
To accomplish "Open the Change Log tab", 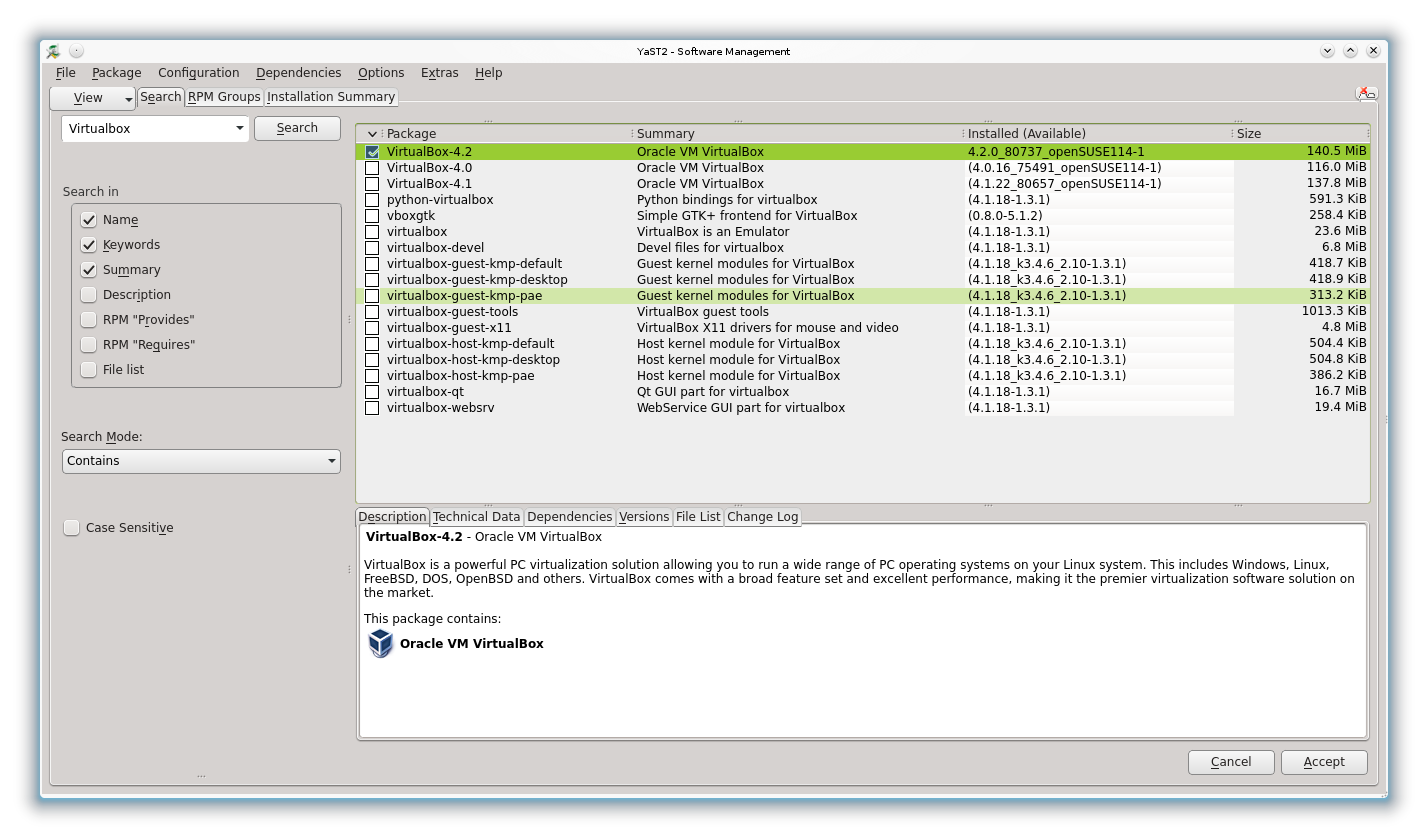I will click(763, 517).
